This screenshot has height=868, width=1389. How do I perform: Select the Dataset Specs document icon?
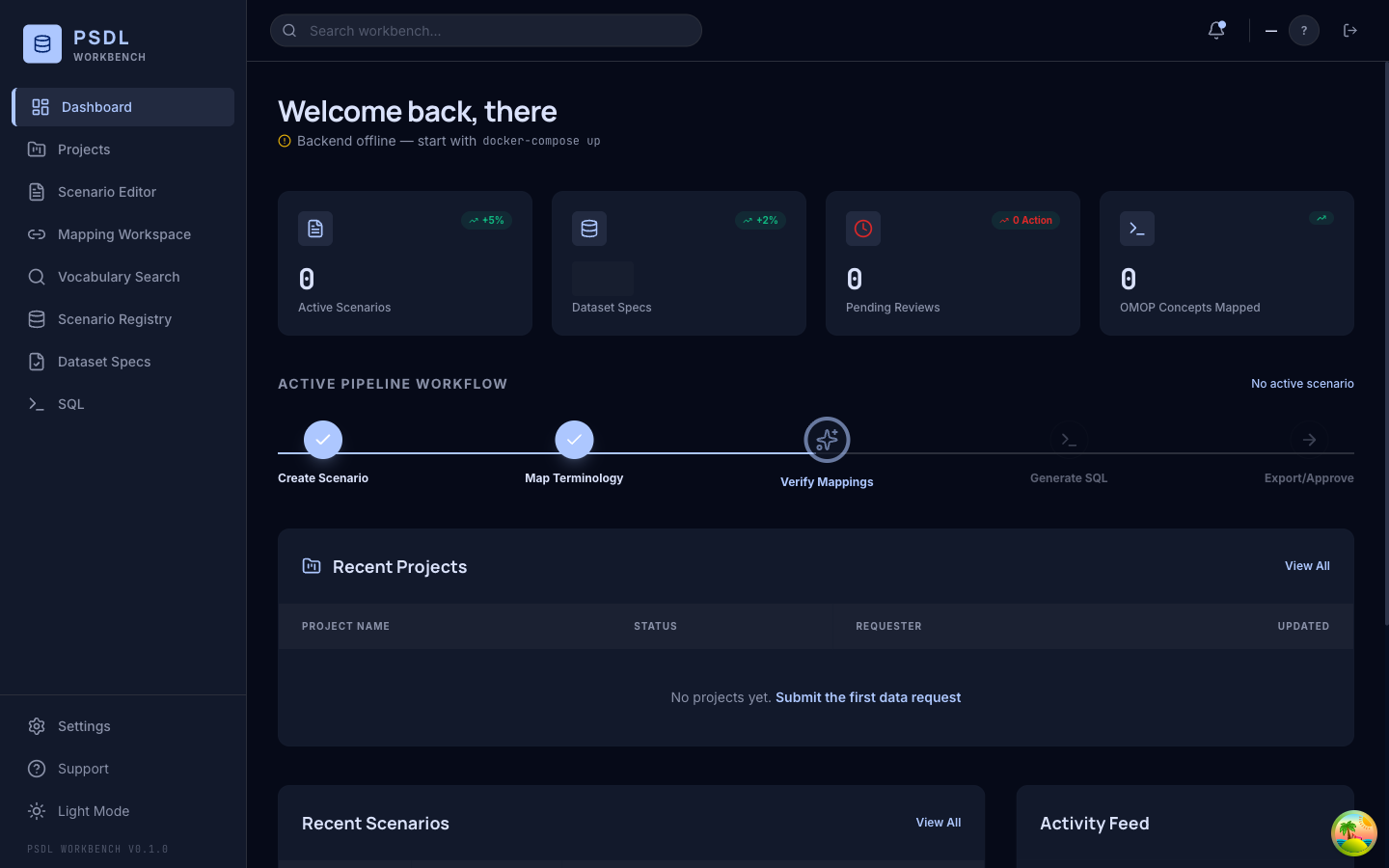click(x=37, y=362)
